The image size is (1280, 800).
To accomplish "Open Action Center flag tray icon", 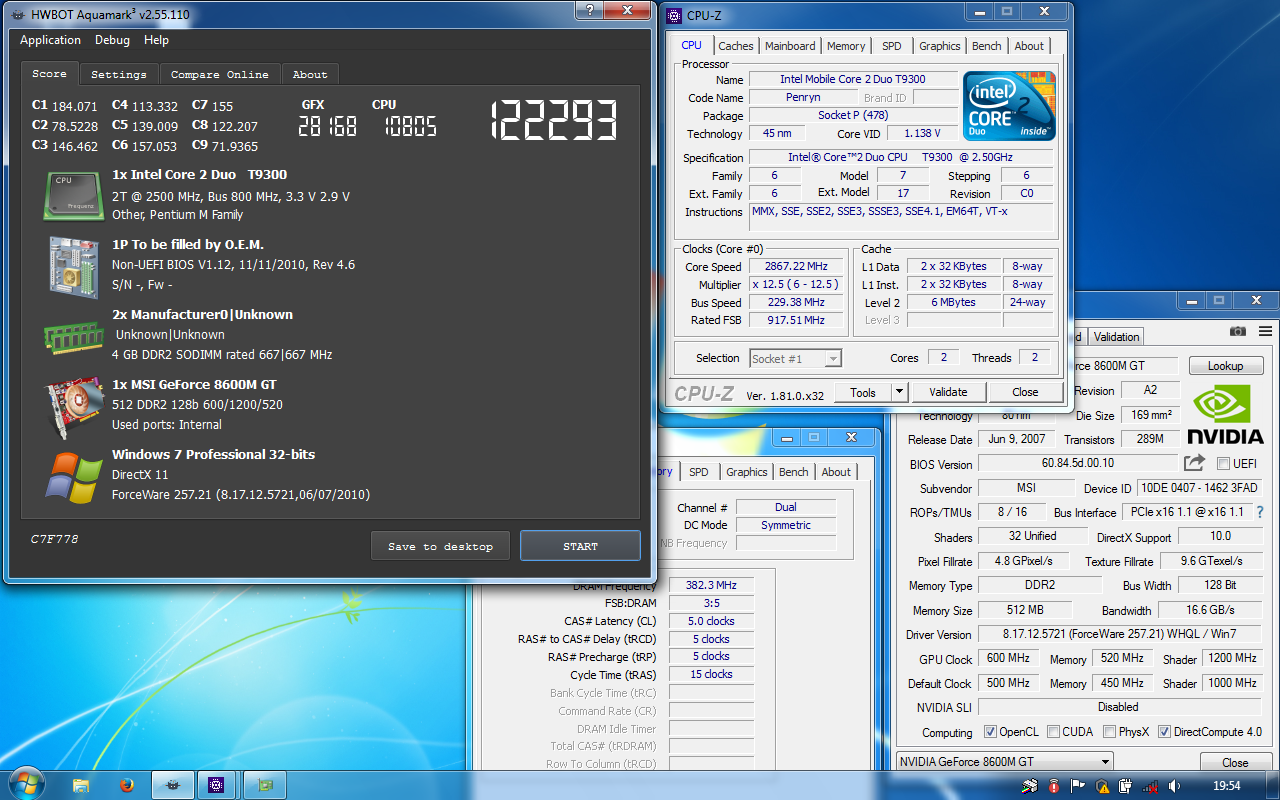I will [1078, 787].
